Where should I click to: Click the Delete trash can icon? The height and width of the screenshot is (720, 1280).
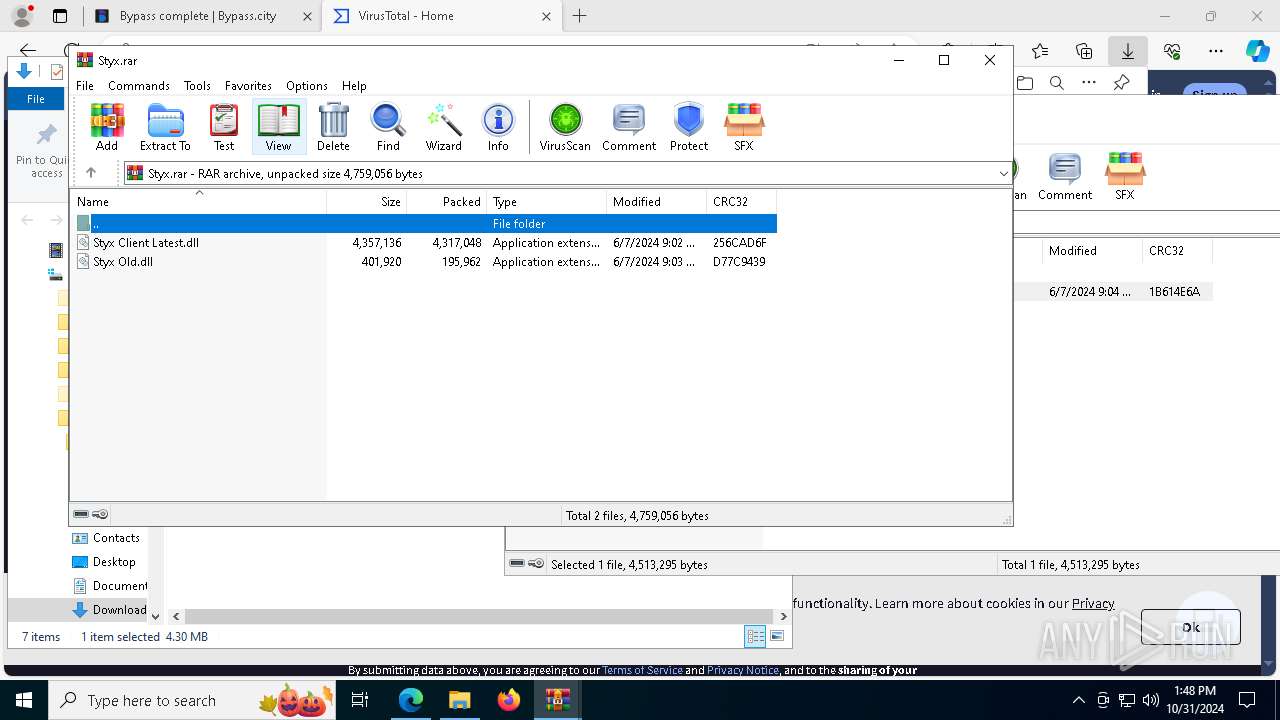[333, 127]
